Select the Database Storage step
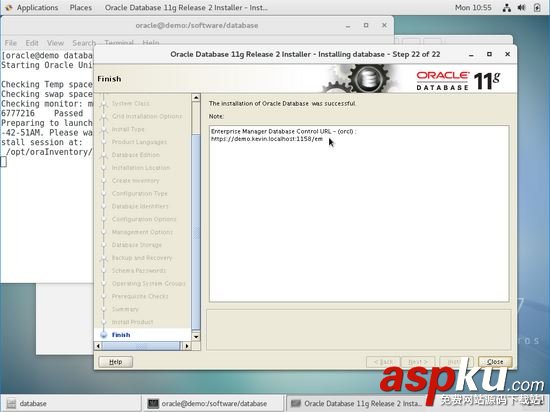 pyautogui.click(x=136, y=245)
